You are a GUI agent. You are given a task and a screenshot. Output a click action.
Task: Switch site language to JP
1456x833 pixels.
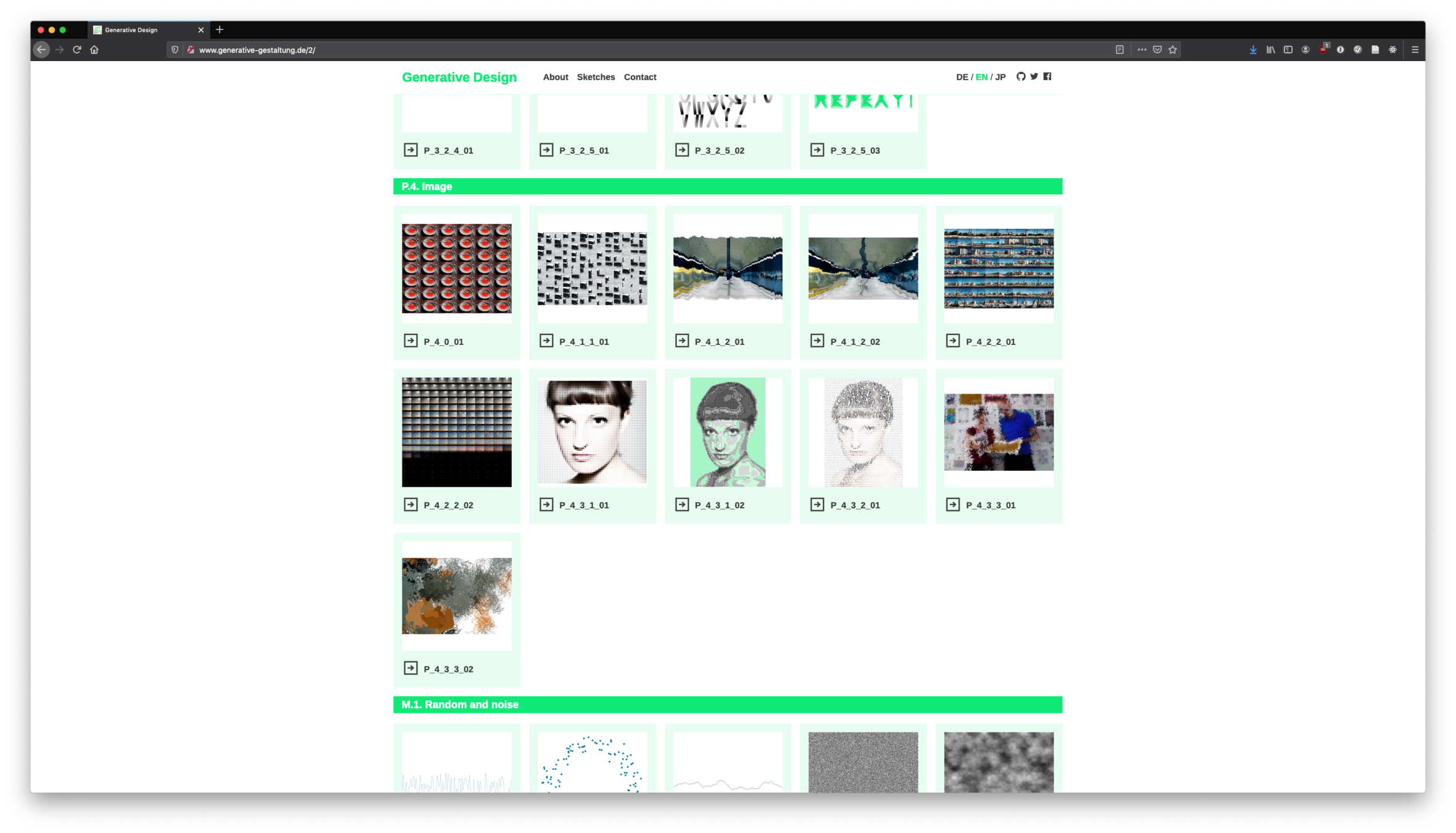pos(1000,77)
